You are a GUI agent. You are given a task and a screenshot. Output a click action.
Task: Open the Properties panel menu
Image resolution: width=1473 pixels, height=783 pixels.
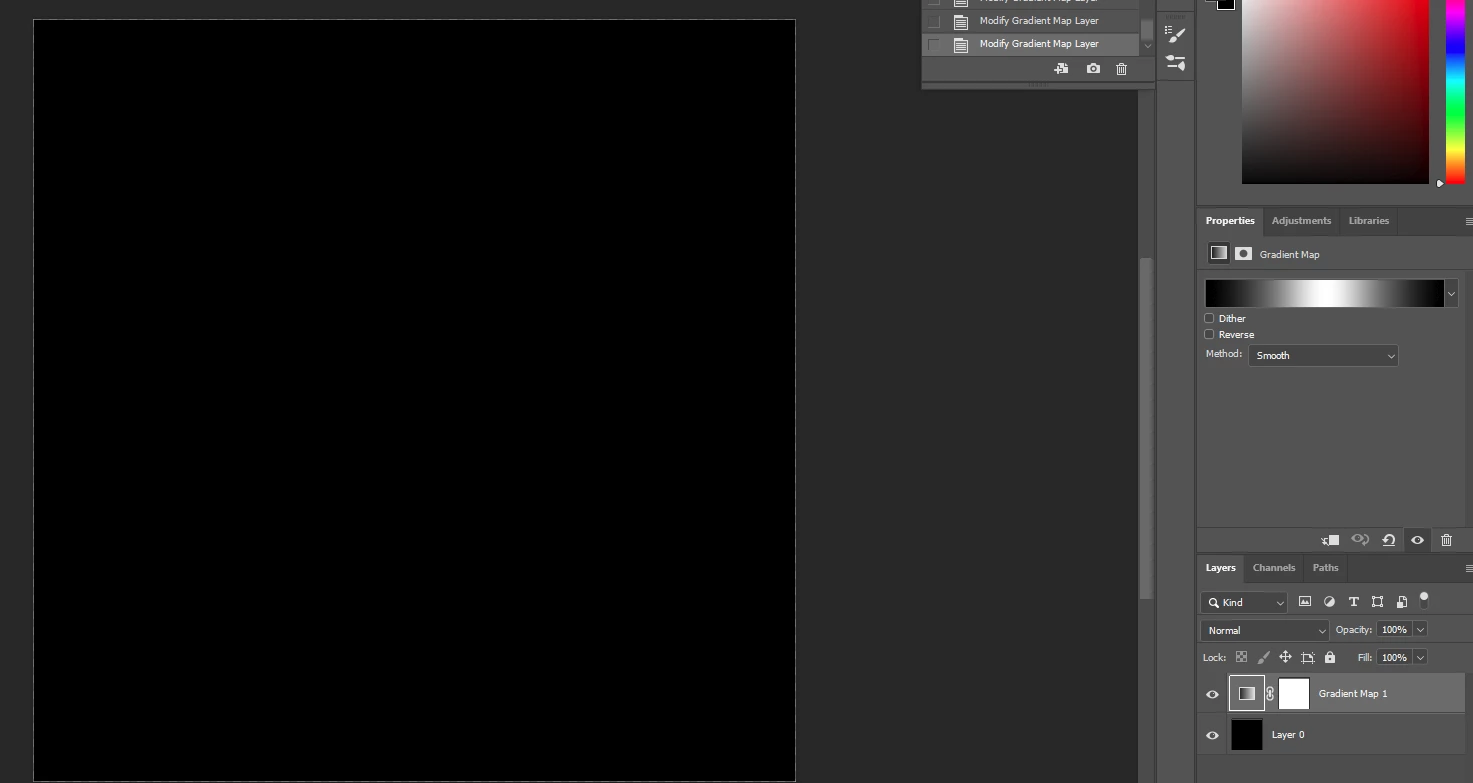click(x=1468, y=221)
